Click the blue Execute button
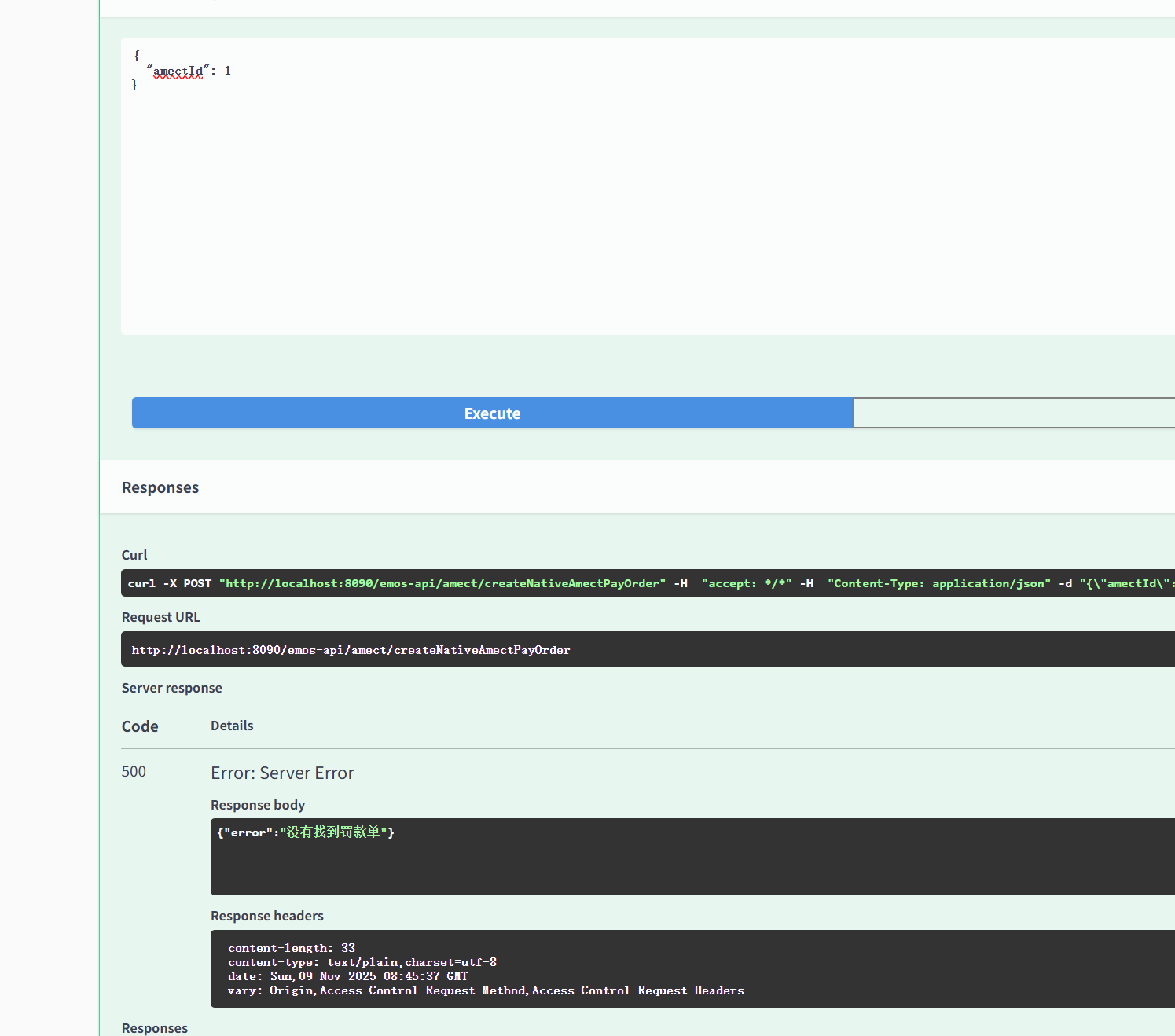Screen dimensions: 1175x1036 pyautogui.click(x=492, y=413)
